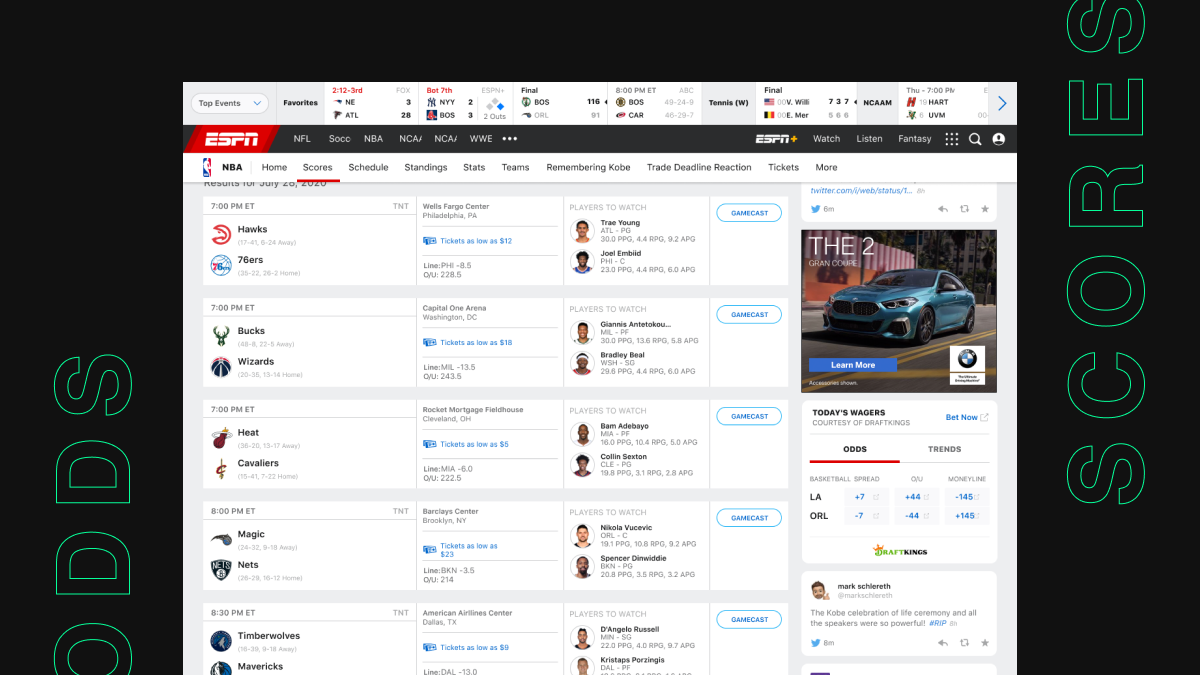Open tickets as low as $23
Screen dimensions: 1200x675
(x=462, y=550)
